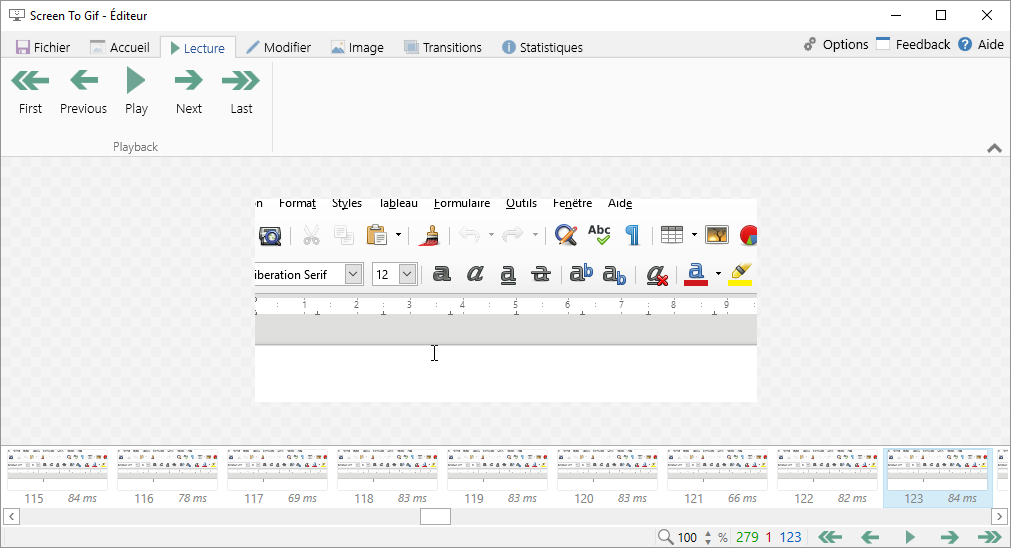Open the Options settings
Viewport: 1011px width, 548px height.
tap(836, 44)
